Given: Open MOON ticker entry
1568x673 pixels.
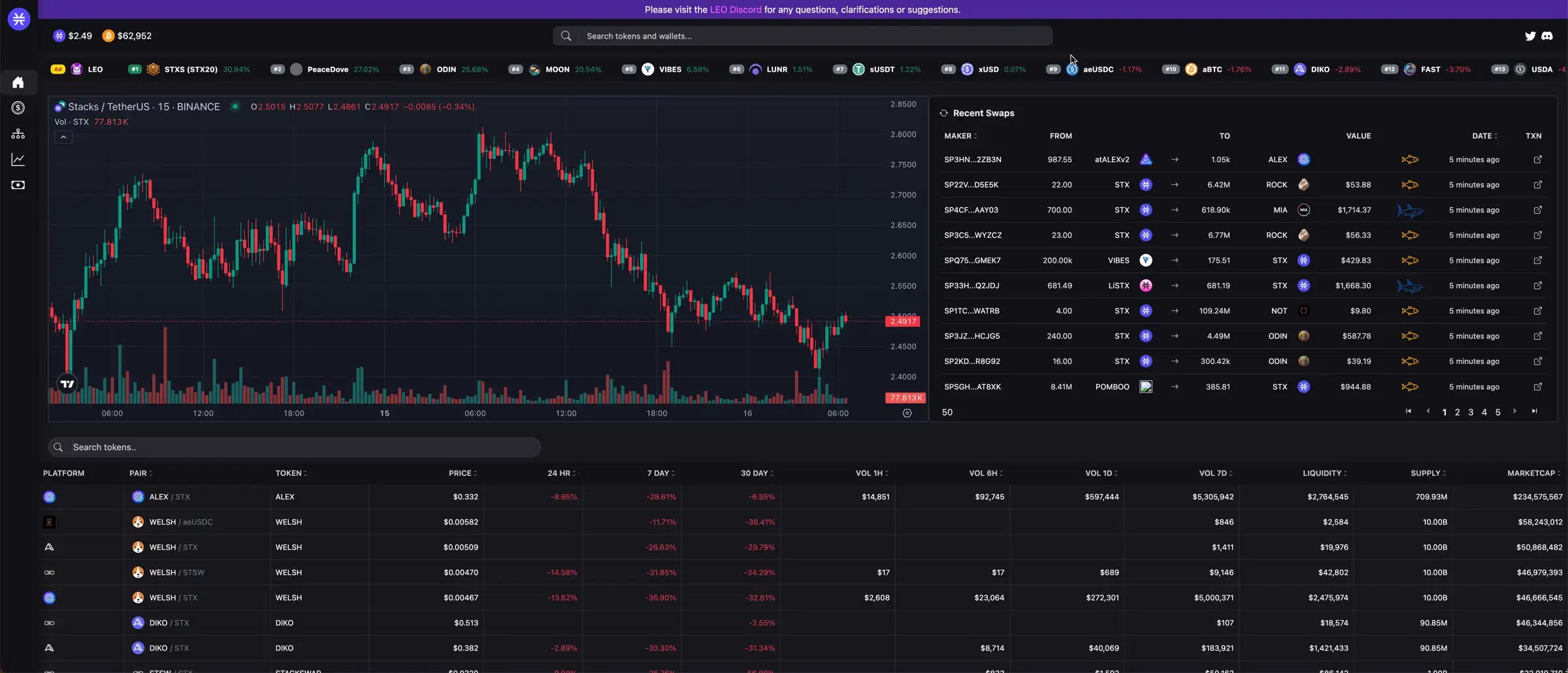Looking at the screenshot, I should point(555,69).
